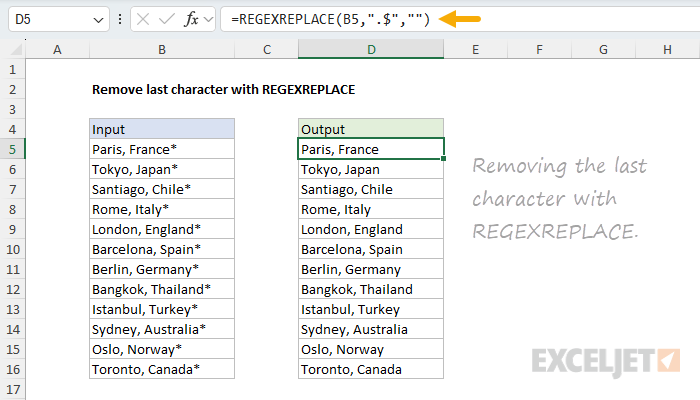Click the Enter checkmark formula icon
This screenshot has width=700, height=400.
[x=167, y=19]
